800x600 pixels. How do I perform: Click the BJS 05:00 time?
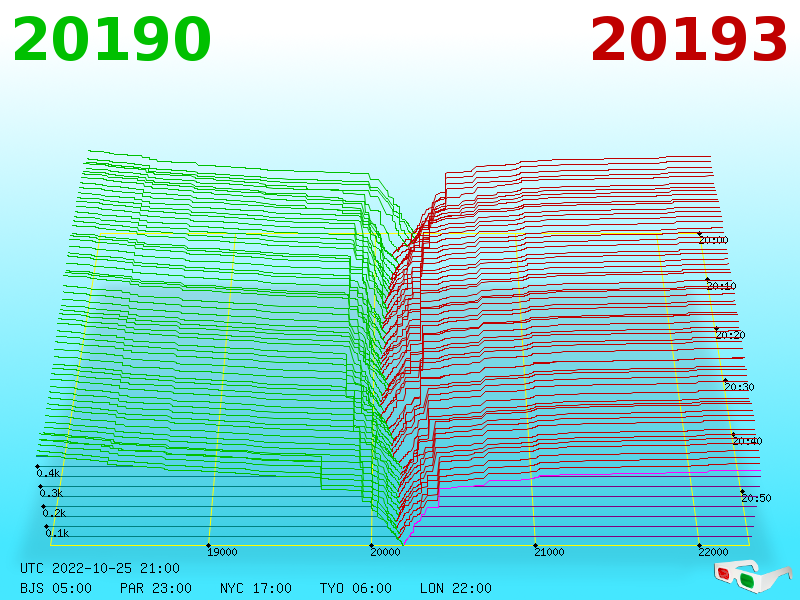(56, 588)
